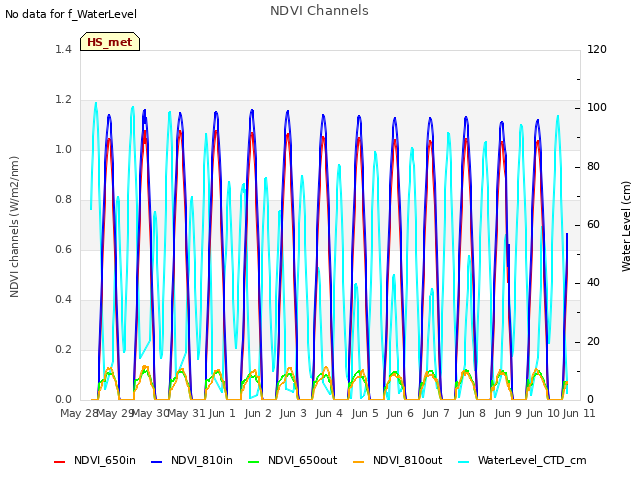Toggle WaterLevel_CTD_cm legend entry

pyautogui.click(x=522, y=460)
